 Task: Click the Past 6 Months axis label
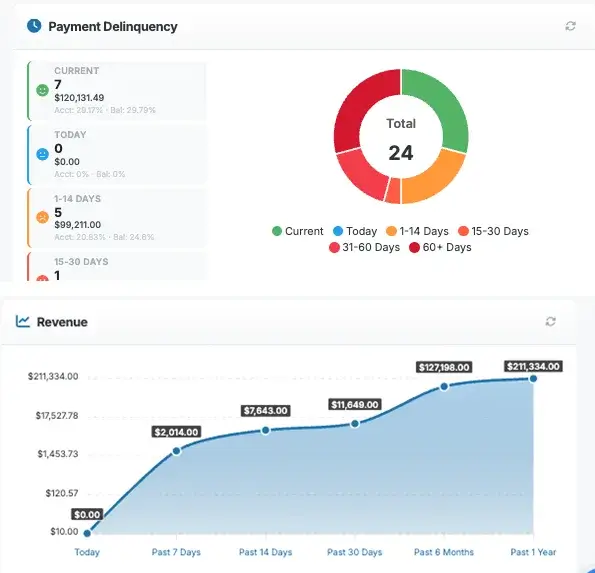[444, 552]
